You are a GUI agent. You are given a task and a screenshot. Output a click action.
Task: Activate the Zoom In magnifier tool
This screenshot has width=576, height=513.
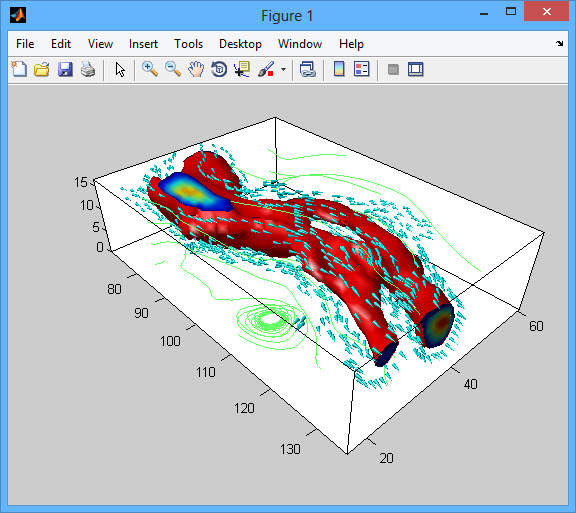tap(150, 69)
